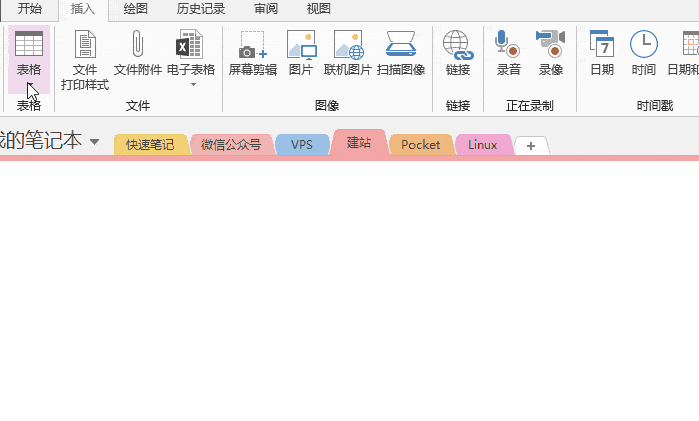Image resolution: width=699 pixels, height=421 pixels.
Task: Open the 视图 ribbon tab
Action: [319, 9]
